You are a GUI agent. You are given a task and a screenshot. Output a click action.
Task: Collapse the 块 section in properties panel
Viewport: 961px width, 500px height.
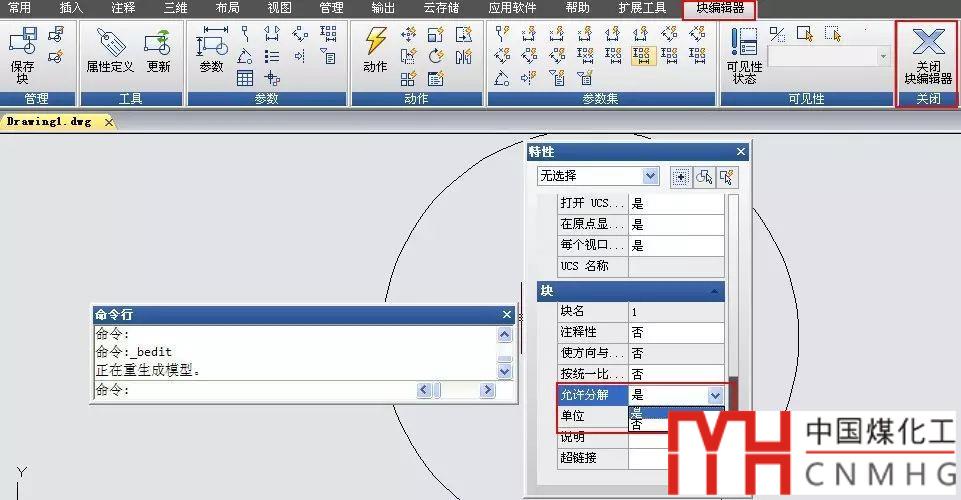(x=715, y=291)
